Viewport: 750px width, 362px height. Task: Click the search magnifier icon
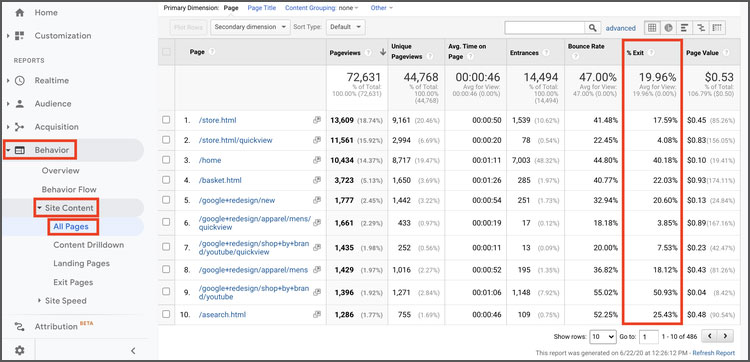point(593,28)
